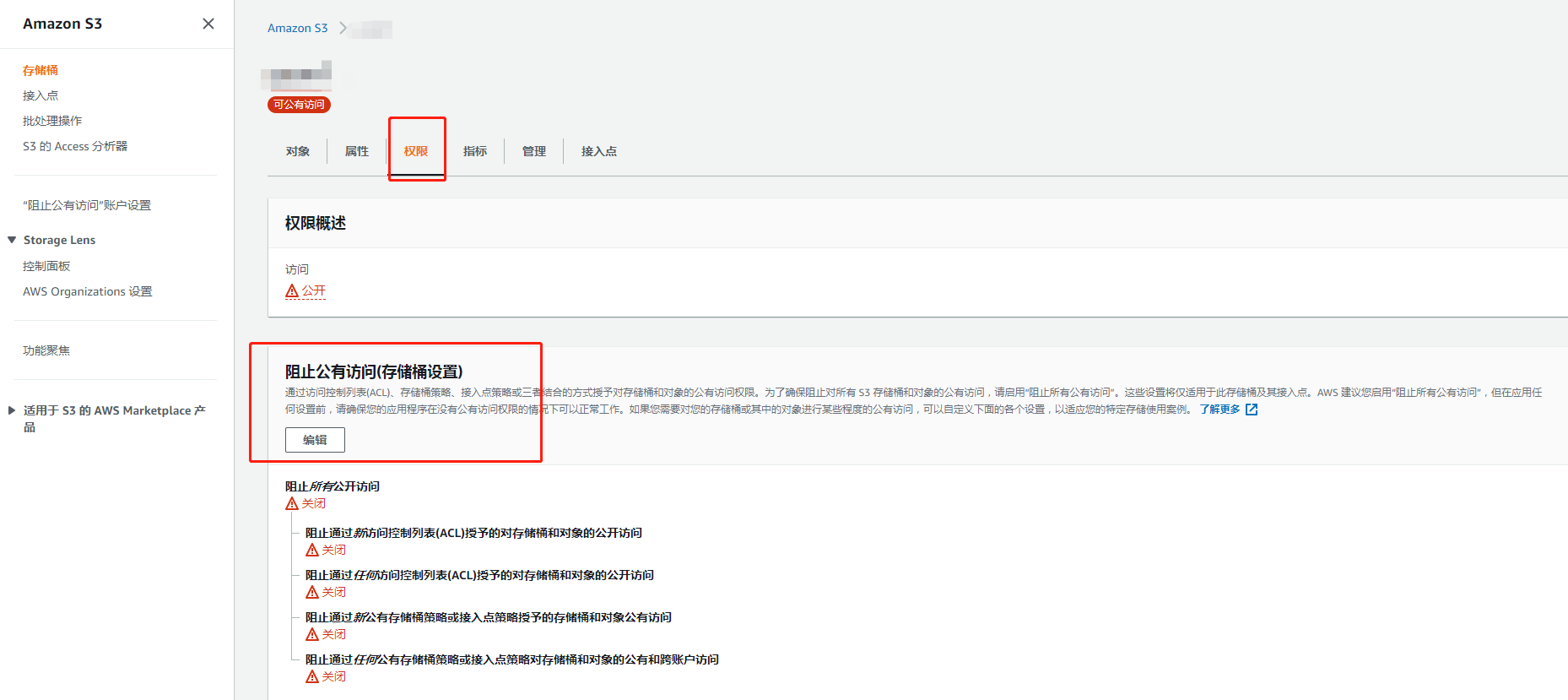Click the external link icon beside 了解更多
Viewport: 1568px width, 700px height.
tap(1252, 410)
